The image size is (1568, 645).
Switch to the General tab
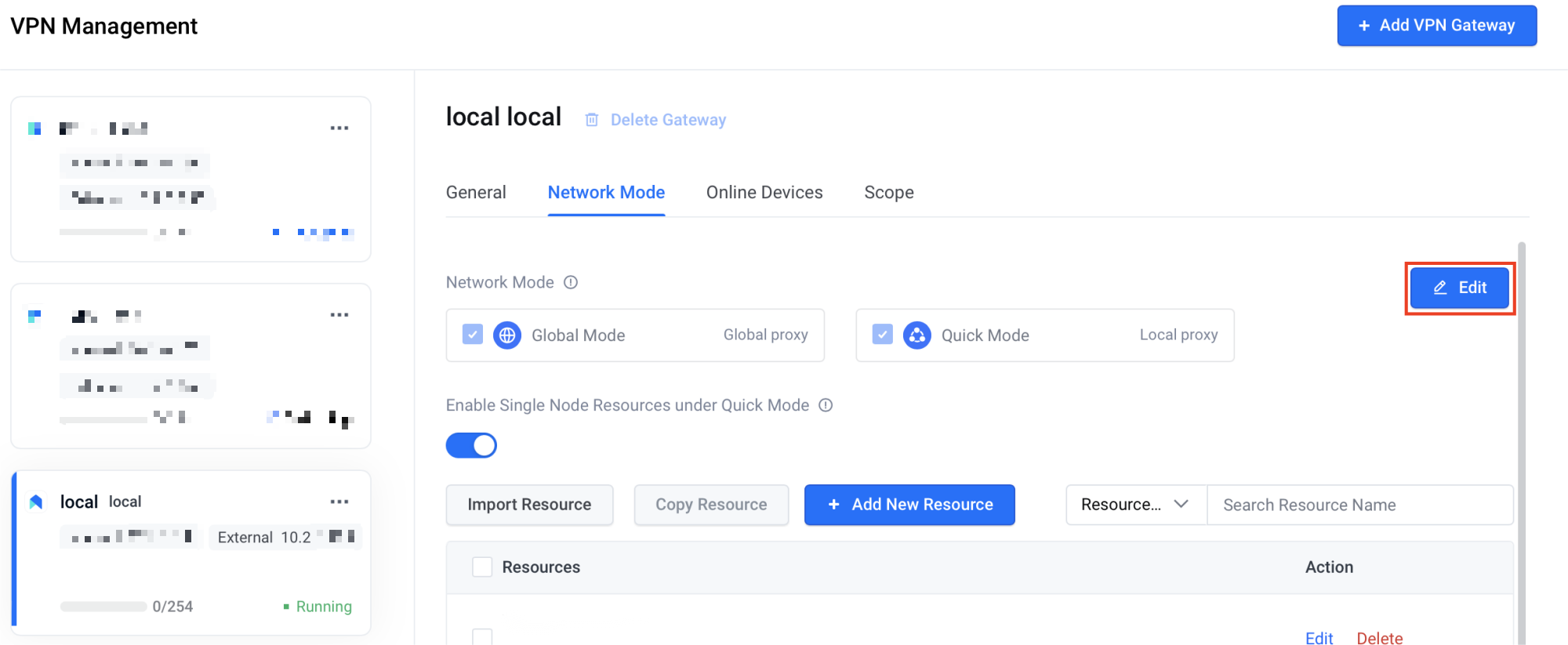(476, 193)
